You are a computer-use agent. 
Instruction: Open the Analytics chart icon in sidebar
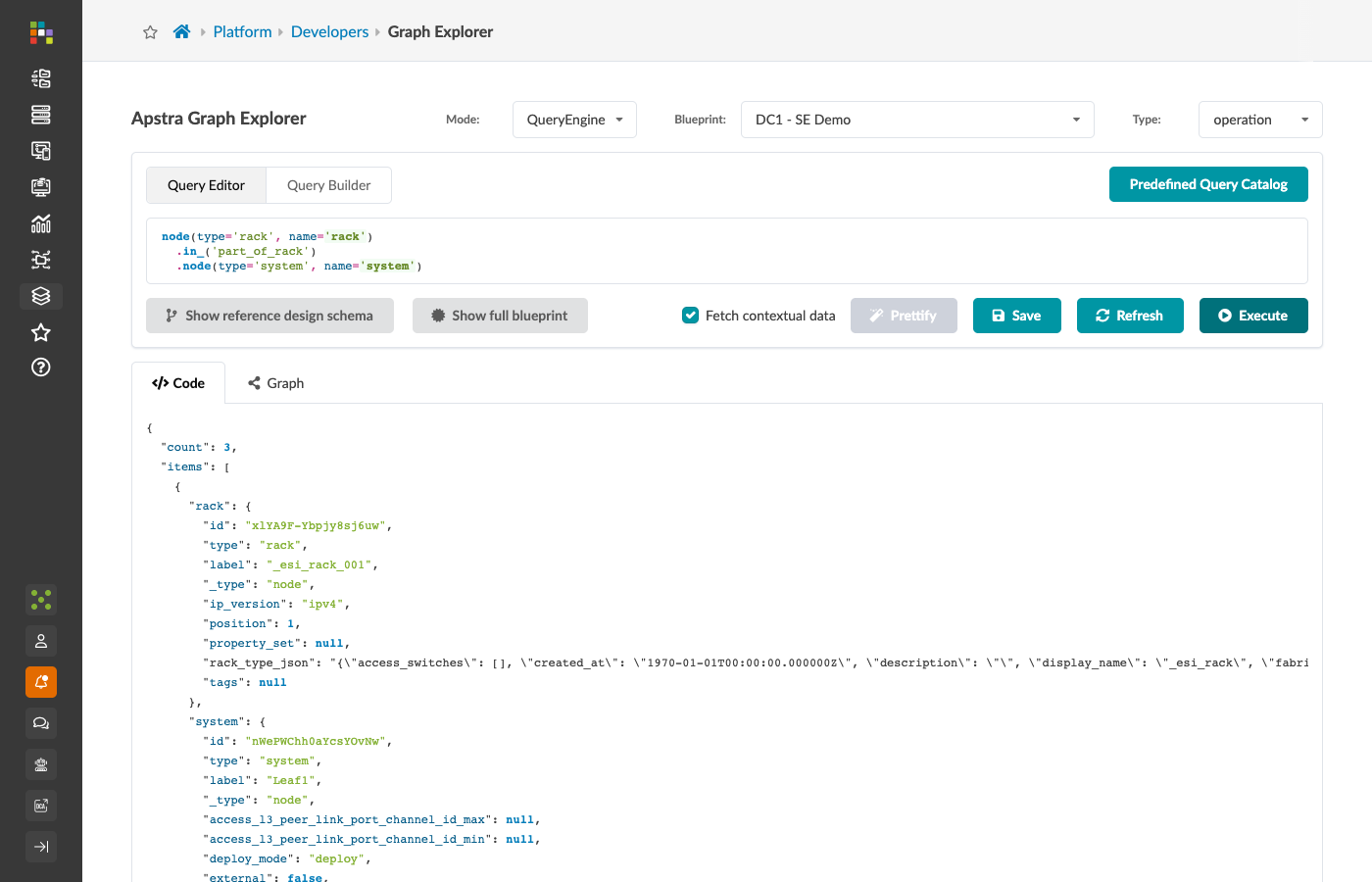click(x=41, y=223)
